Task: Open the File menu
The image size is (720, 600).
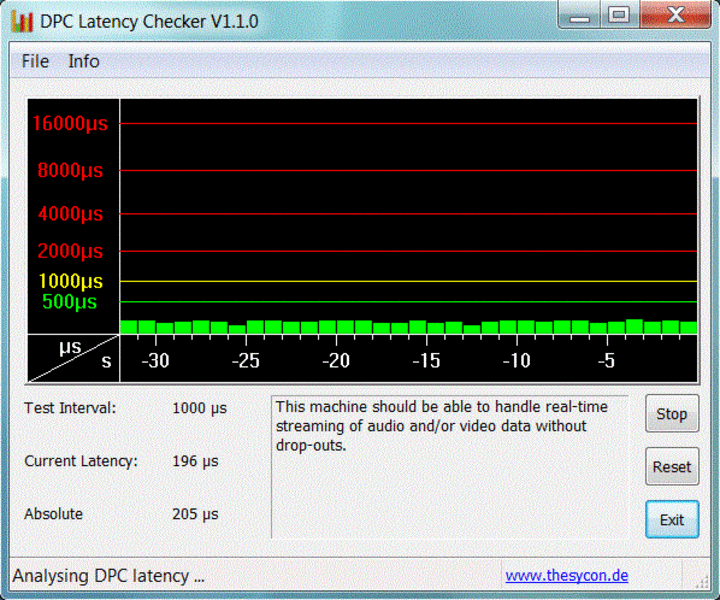Action: coord(35,62)
